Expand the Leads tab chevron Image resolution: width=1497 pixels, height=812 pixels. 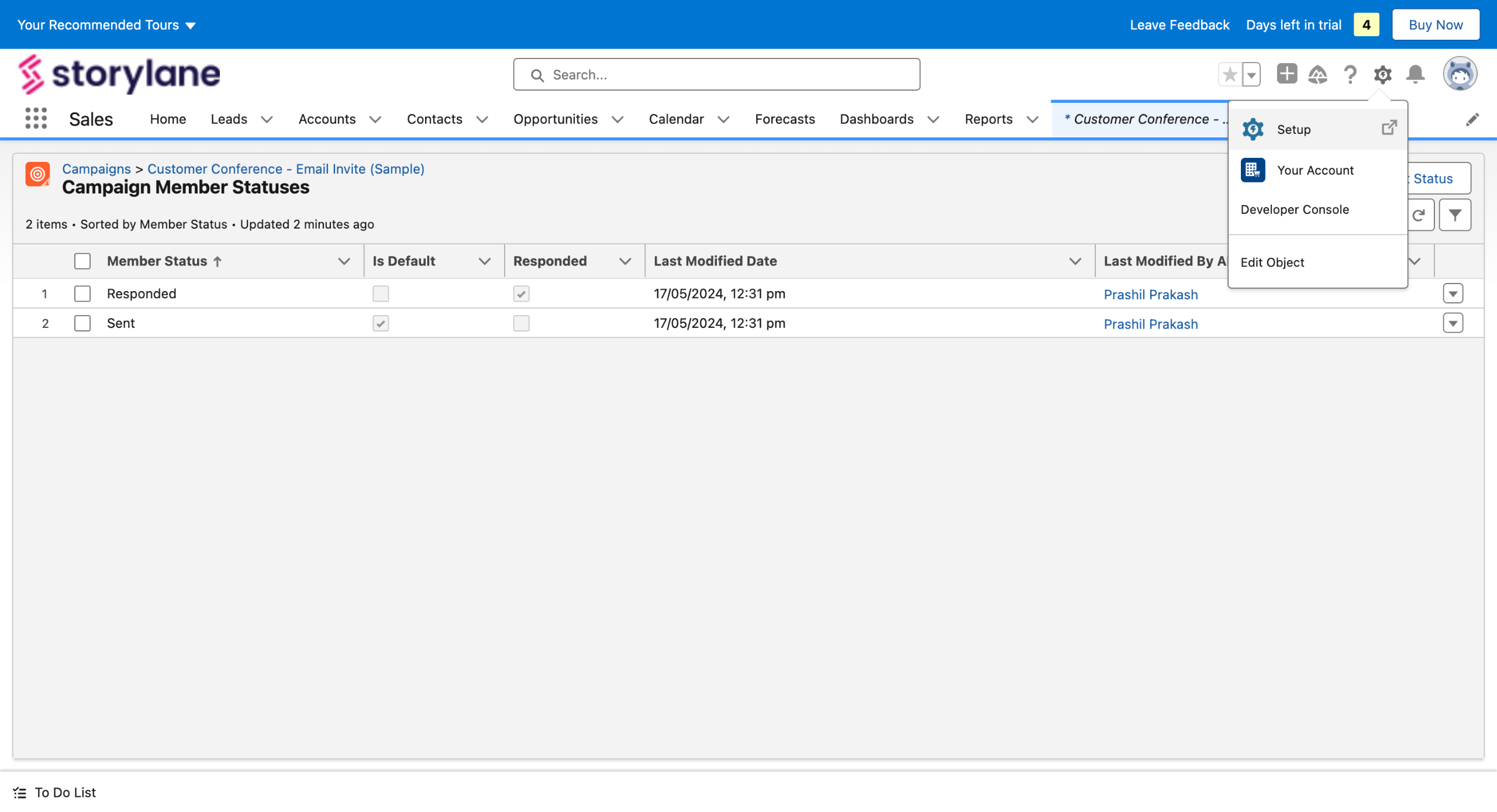click(267, 119)
